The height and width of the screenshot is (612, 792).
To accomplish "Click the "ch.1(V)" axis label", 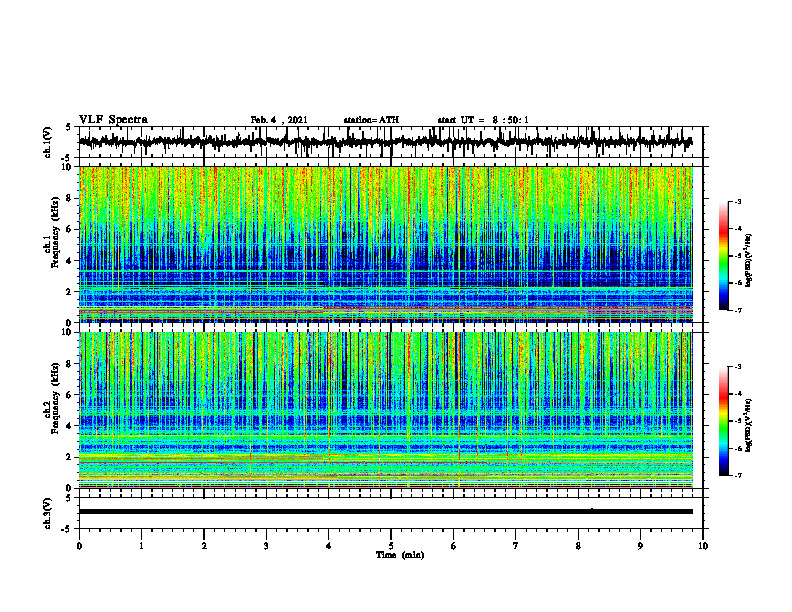I will [48, 142].
